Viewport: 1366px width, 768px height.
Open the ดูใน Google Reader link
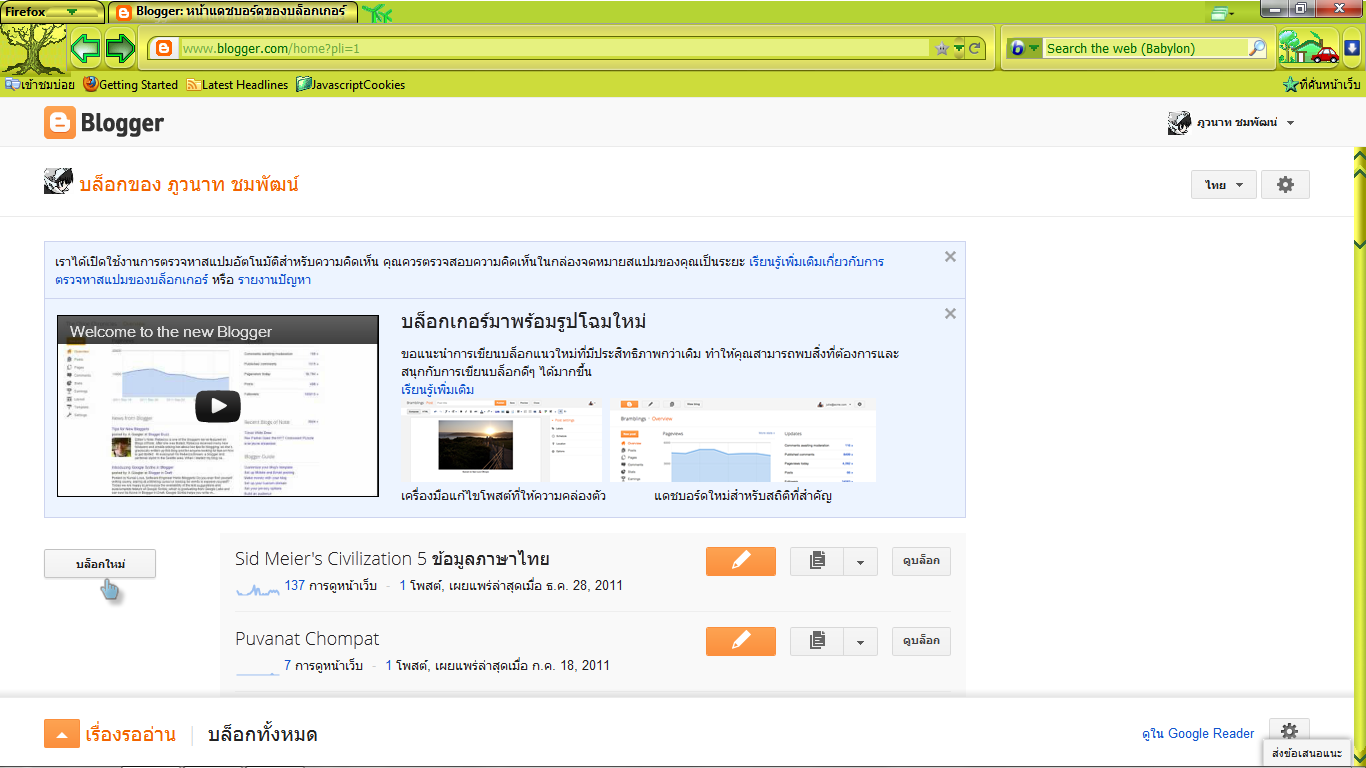(1198, 734)
